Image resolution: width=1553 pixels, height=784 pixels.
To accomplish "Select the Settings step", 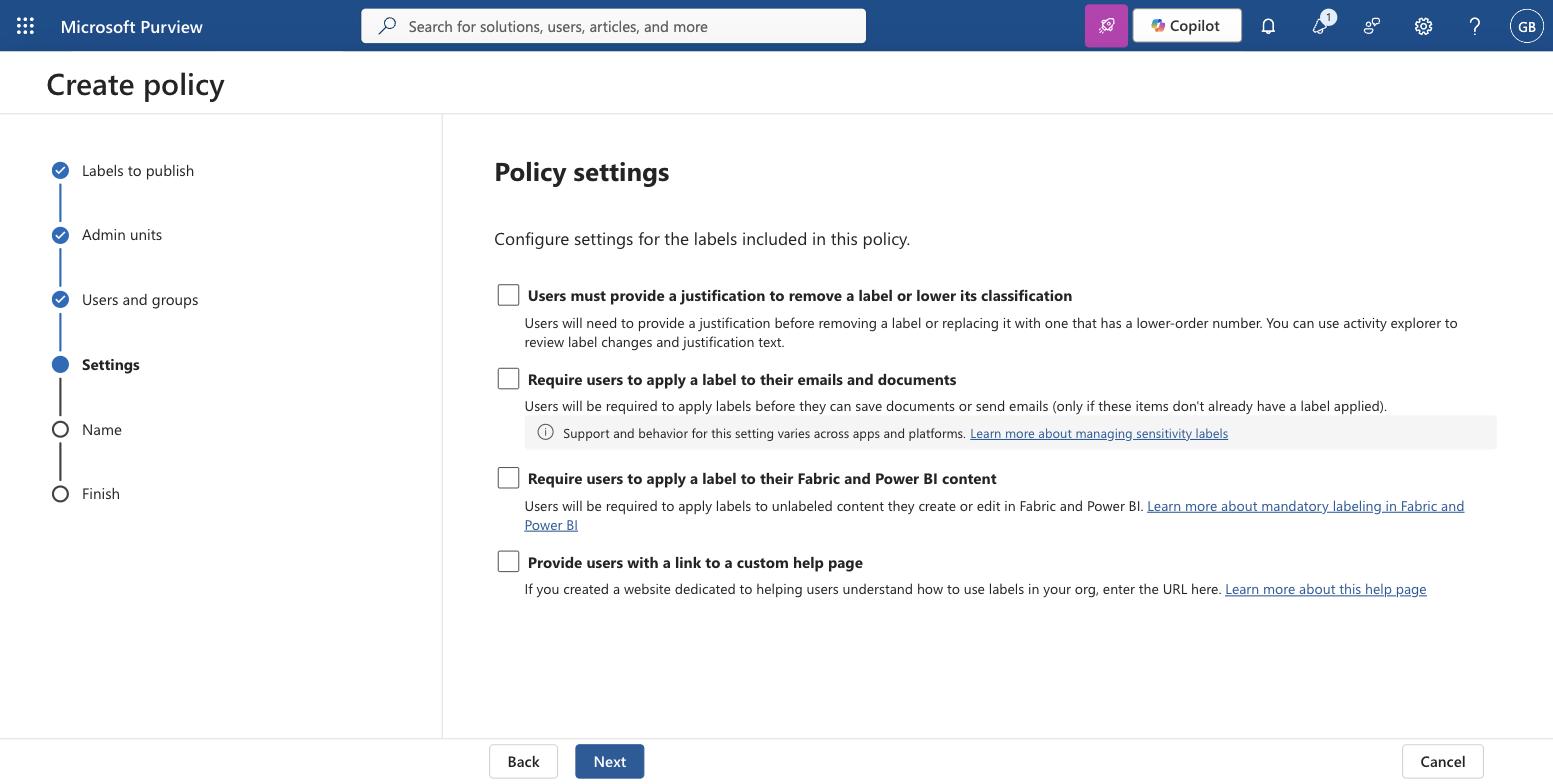I will [x=111, y=365].
